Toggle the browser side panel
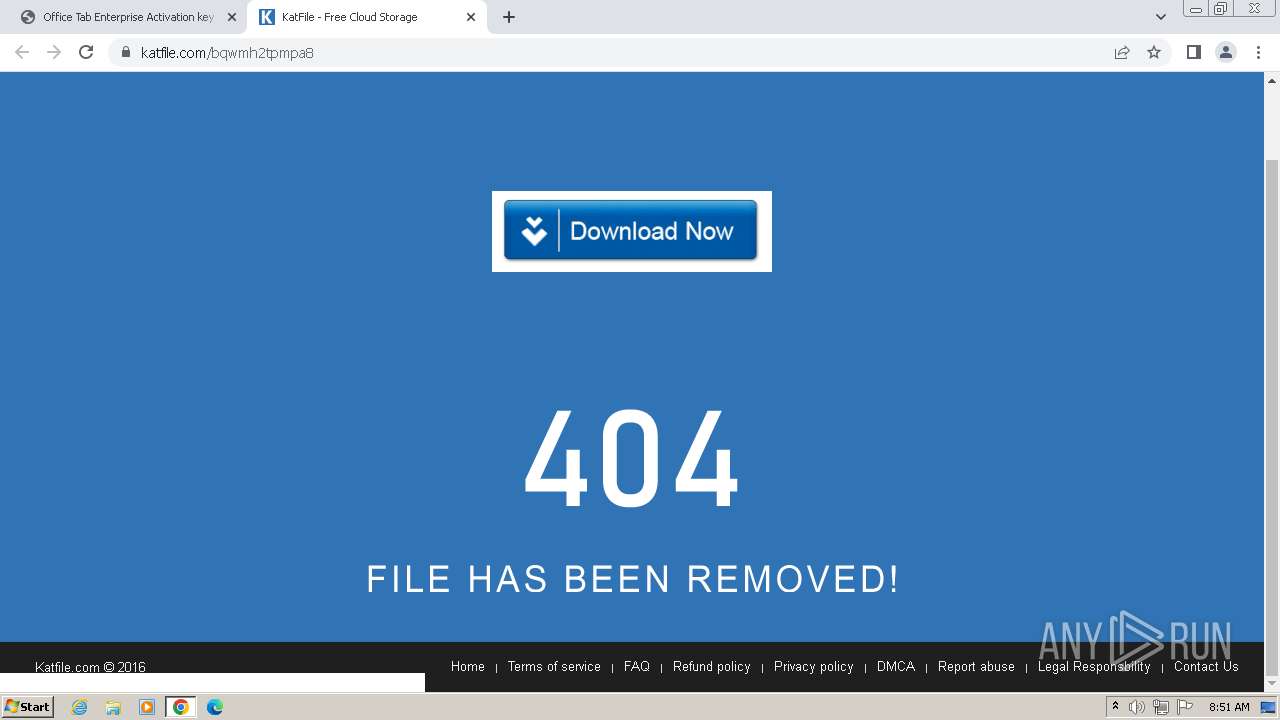 pos(1193,52)
